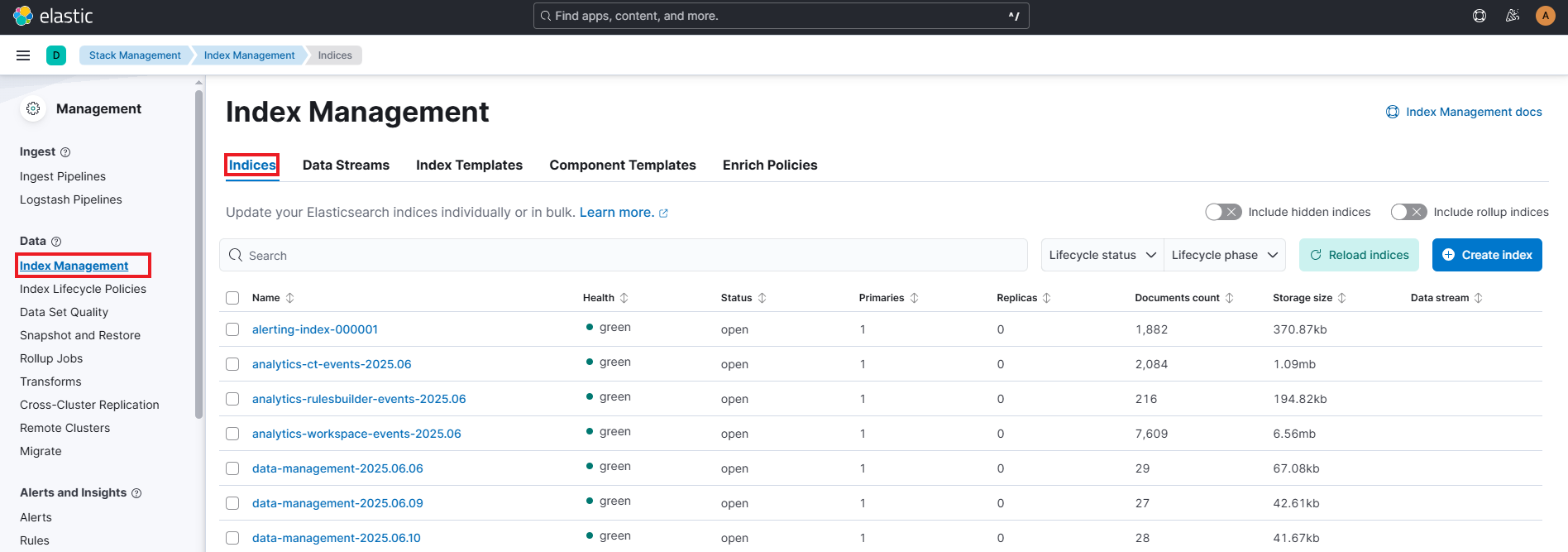Check data-management-2025.06.09 row checkbox
The width and height of the screenshot is (1568, 552).
click(232, 503)
